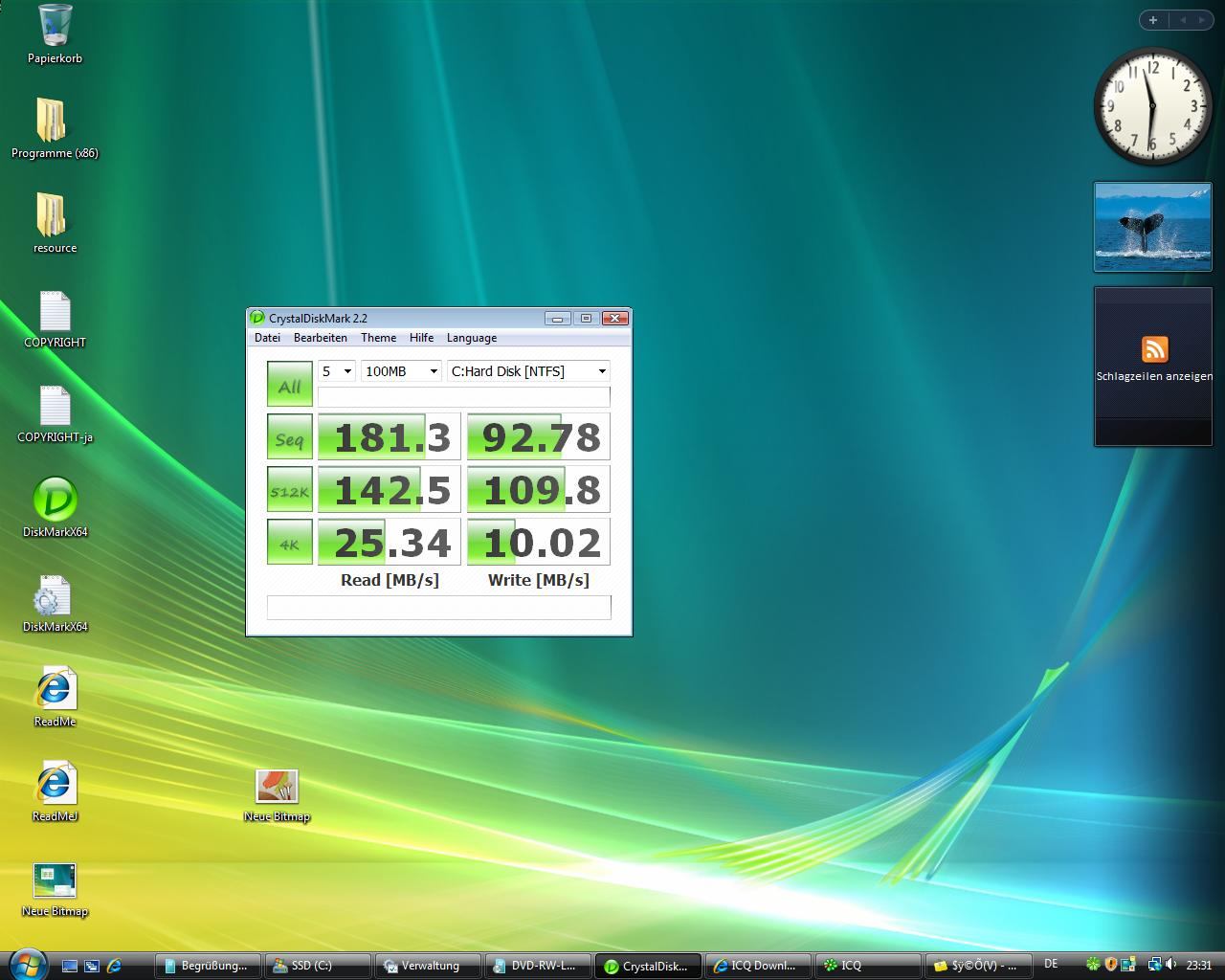Select the COPYRIGHT text file icon
1225x980 pixels.
click(x=55, y=312)
